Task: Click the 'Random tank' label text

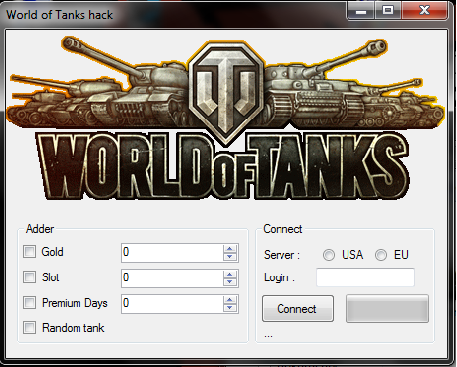Action: [73, 328]
